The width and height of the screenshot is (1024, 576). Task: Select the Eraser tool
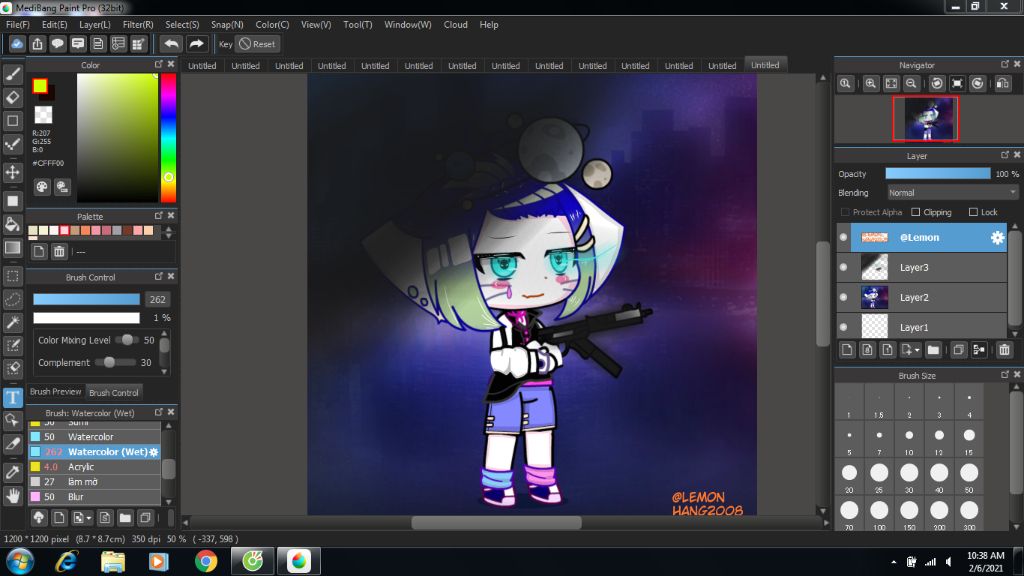pyautogui.click(x=12, y=97)
